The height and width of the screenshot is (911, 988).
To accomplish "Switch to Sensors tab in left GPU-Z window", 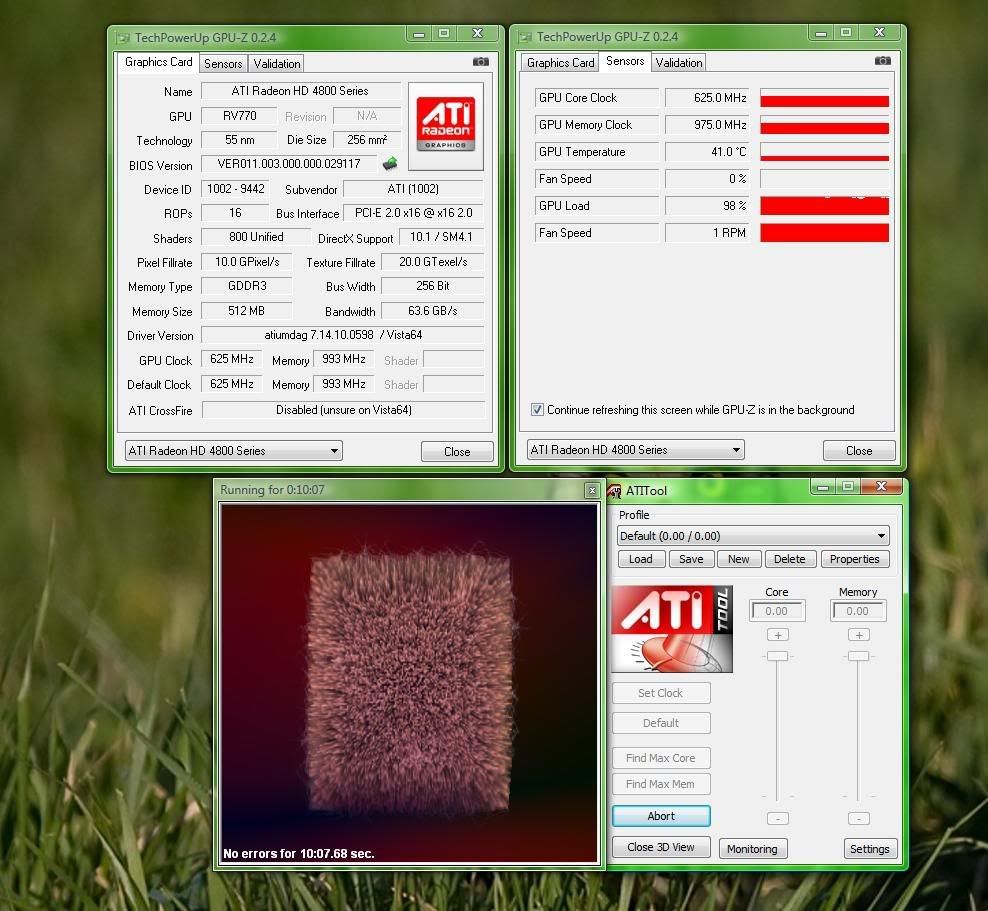I will pos(223,64).
